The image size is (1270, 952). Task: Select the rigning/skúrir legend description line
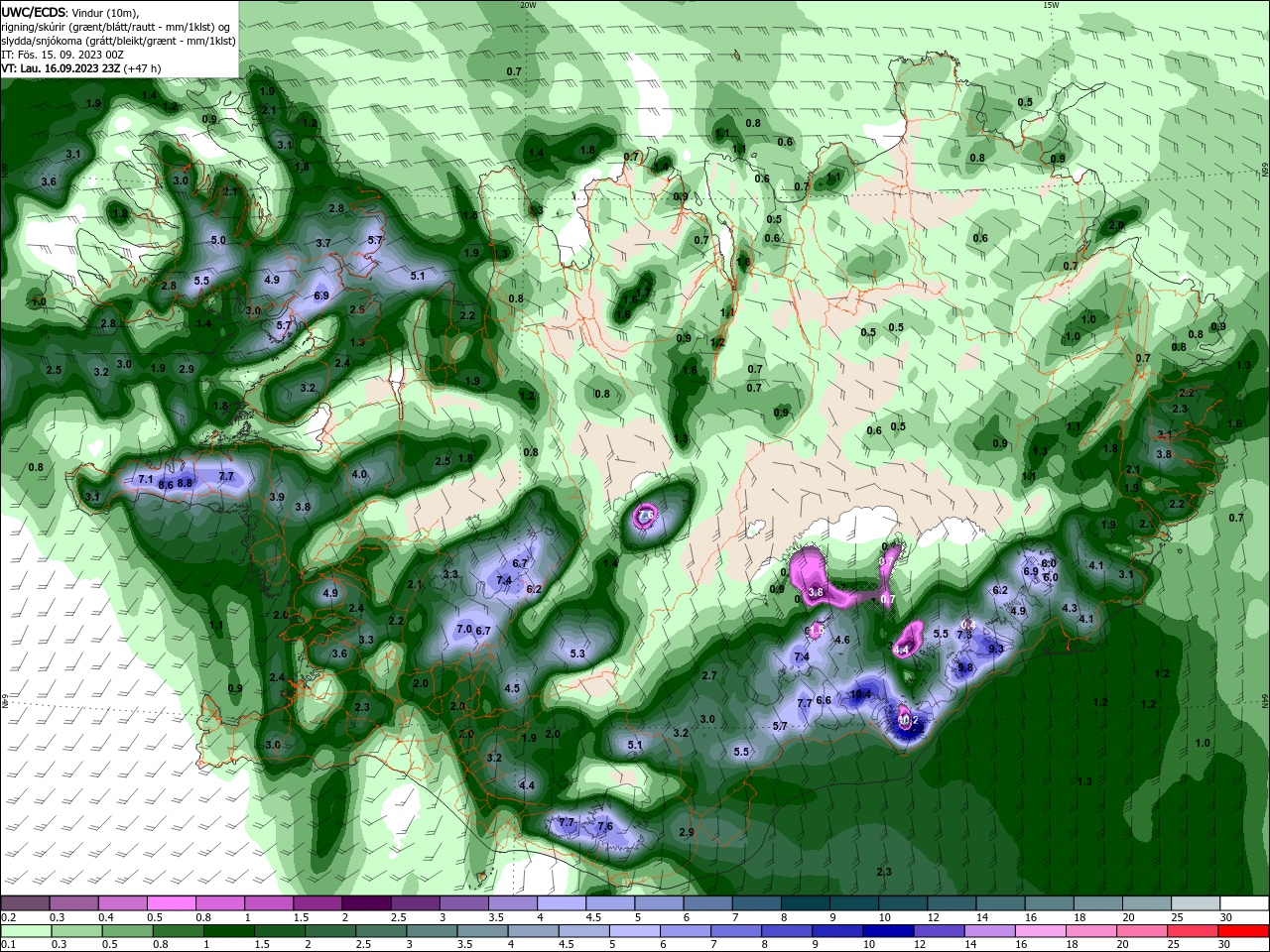[118, 26]
